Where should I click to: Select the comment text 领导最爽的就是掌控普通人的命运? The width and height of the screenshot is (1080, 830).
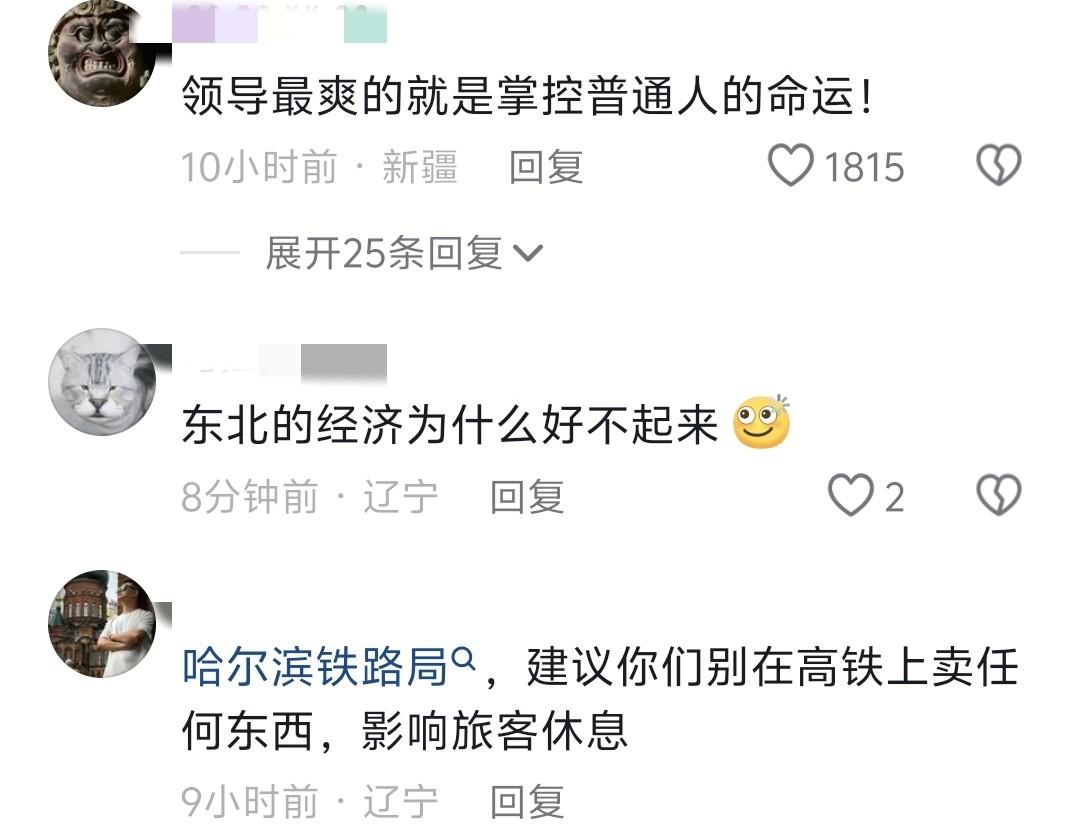click(x=528, y=94)
